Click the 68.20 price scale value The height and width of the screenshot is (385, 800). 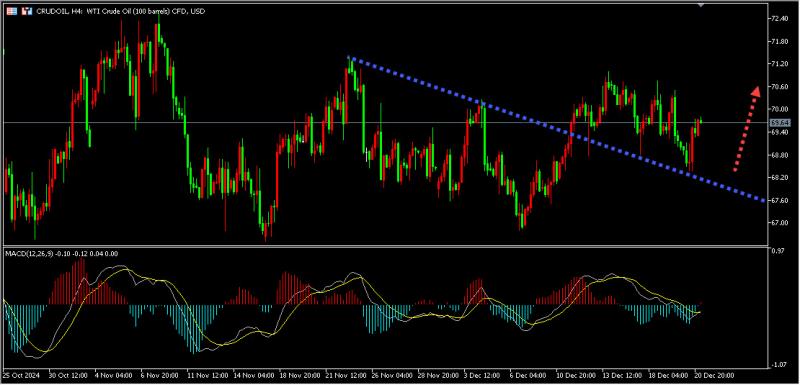(781, 177)
